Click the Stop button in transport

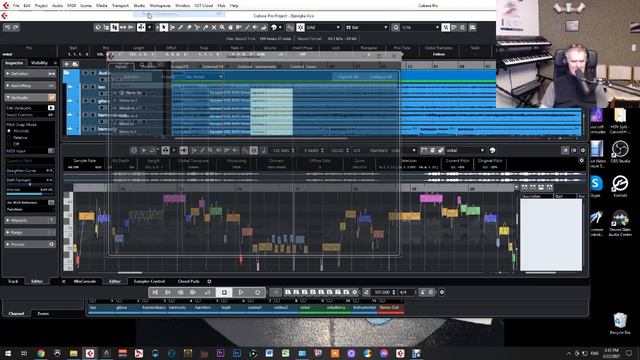click(x=224, y=292)
